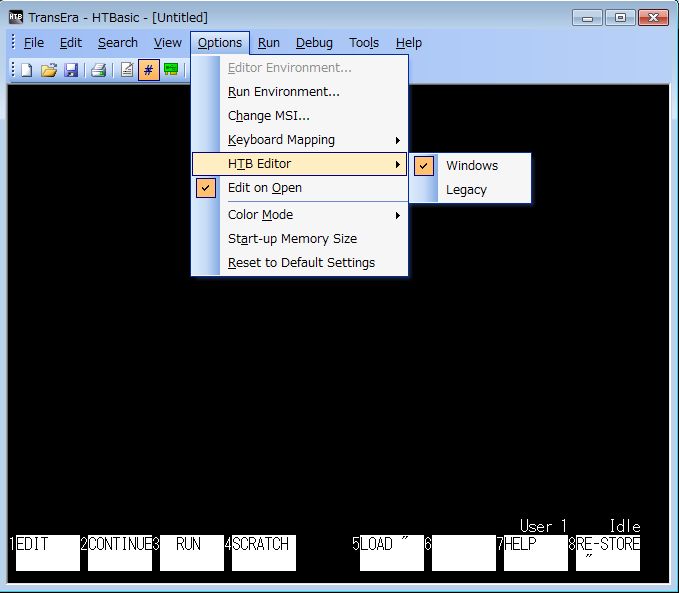Viewport: 679px width, 593px height.
Task: Close the HTBasic window
Action: (x=653, y=18)
